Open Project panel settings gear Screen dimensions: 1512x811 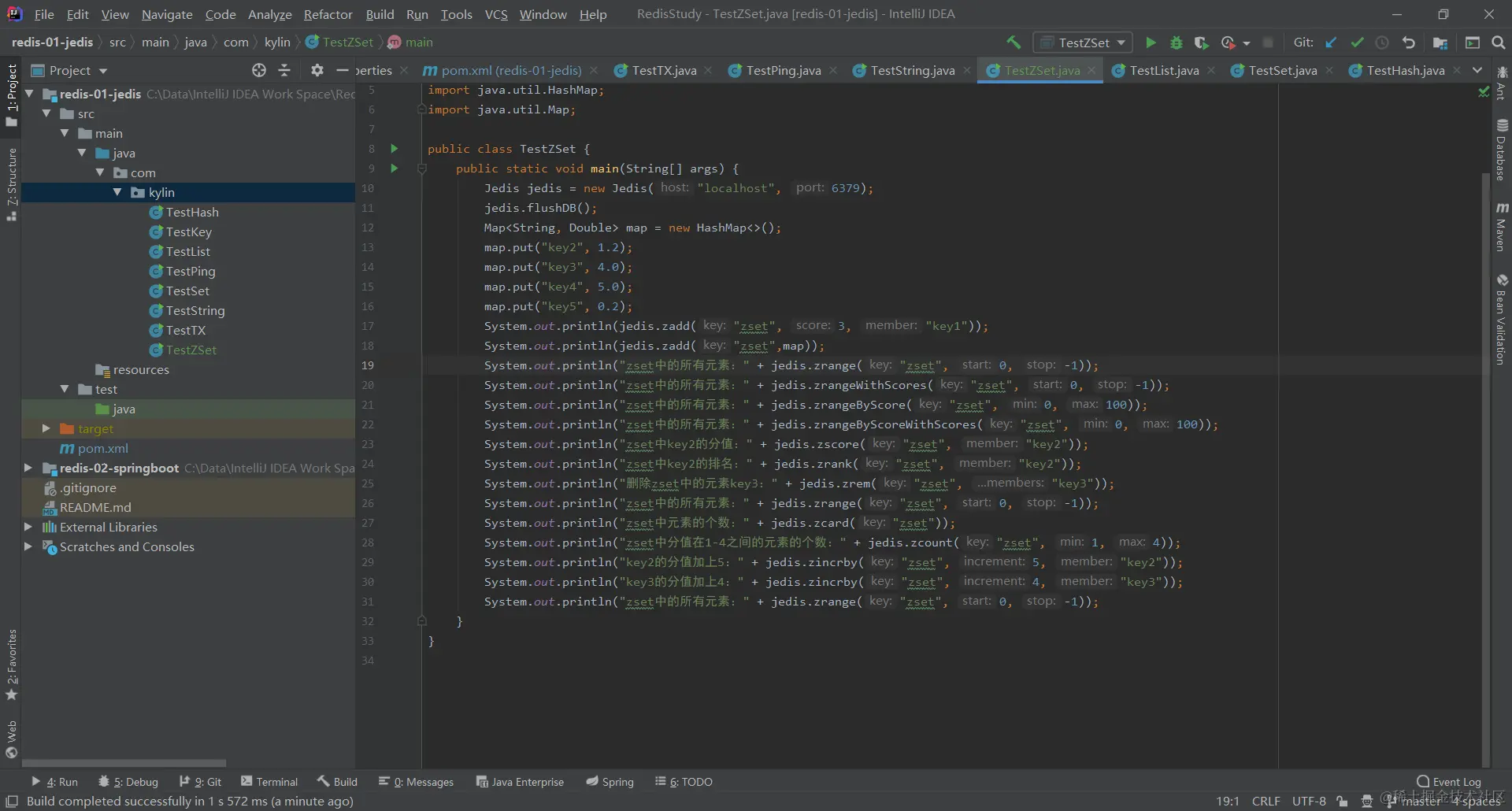(x=317, y=70)
